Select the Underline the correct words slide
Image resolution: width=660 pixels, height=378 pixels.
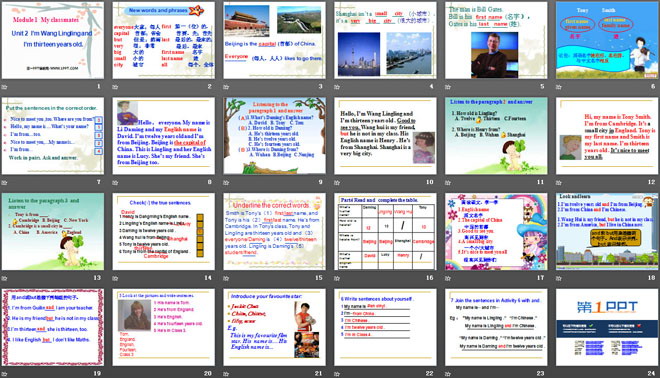pyautogui.click(x=274, y=232)
